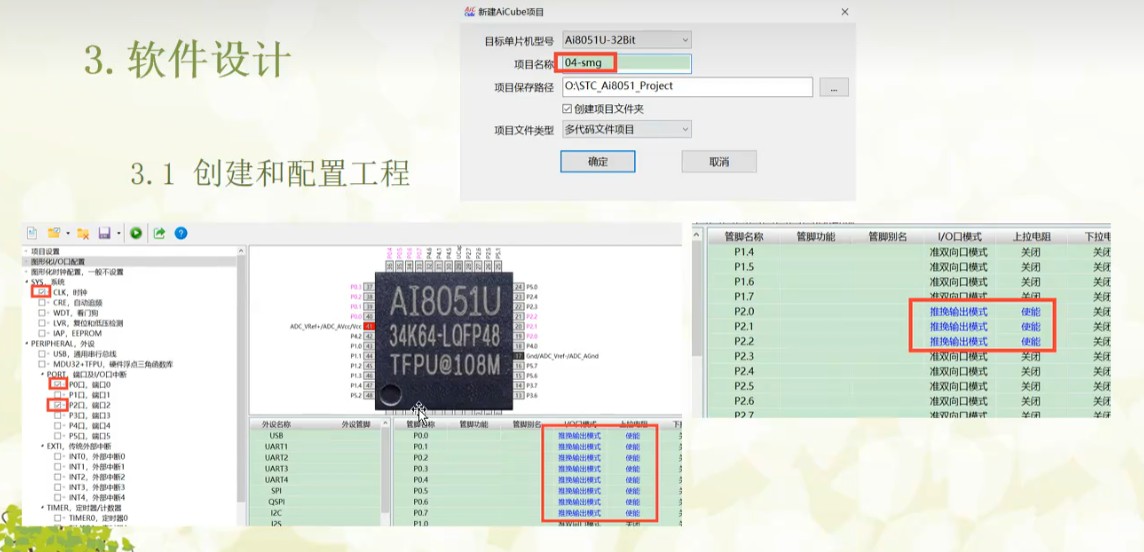
Task: Click pin 17 black box on chip
Action: pos(519,356)
